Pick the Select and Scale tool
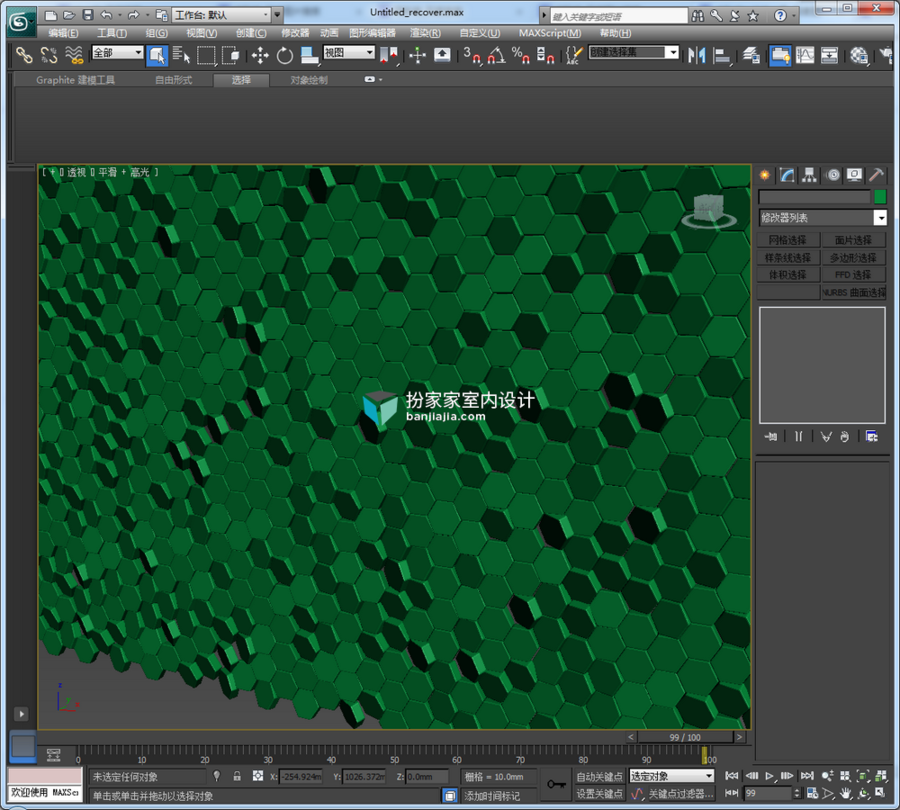The width and height of the screenshot is (900, 810). pos(309,55)
